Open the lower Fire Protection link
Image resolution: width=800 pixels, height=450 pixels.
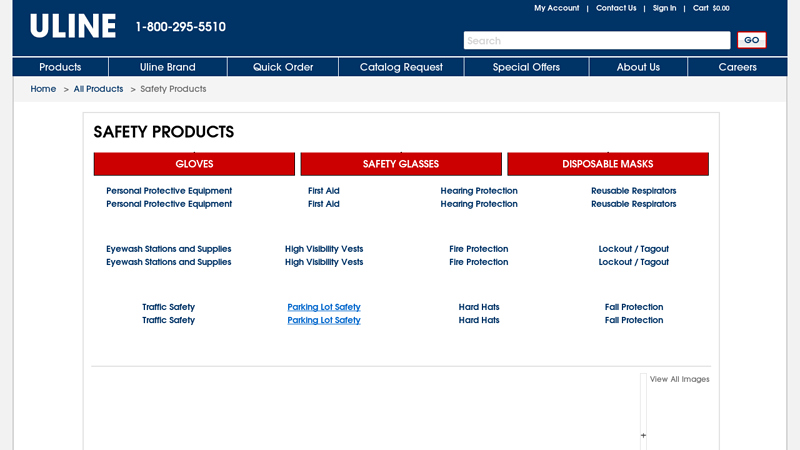(x=479, y=262)
